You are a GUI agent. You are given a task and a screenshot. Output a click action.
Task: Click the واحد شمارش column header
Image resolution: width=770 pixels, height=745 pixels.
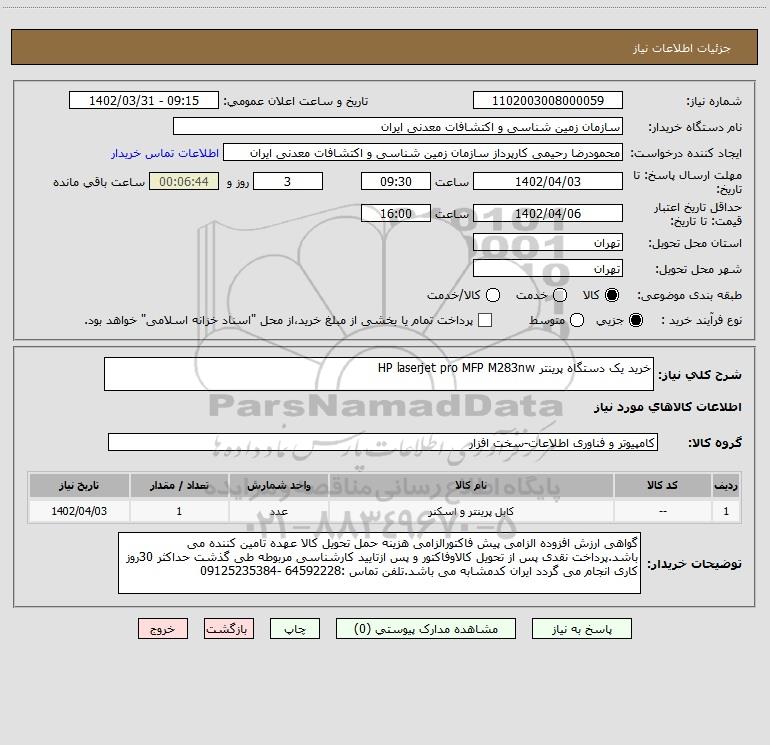[x=278, y=486]
